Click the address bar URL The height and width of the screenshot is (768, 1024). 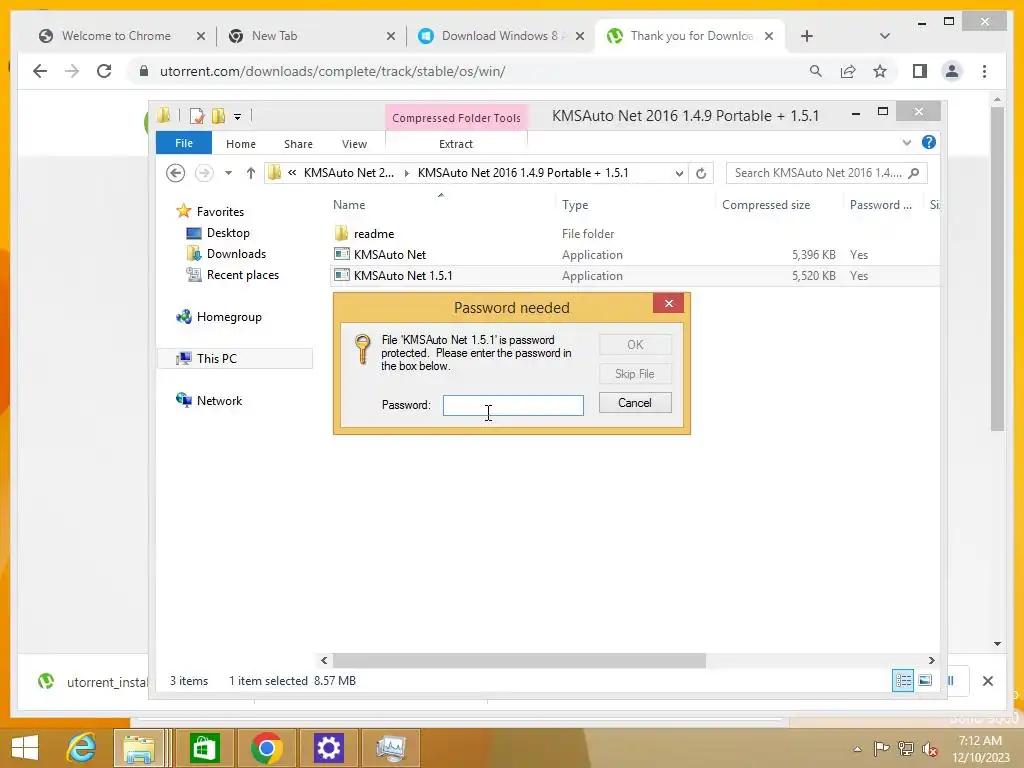click(x=332, y=71)
